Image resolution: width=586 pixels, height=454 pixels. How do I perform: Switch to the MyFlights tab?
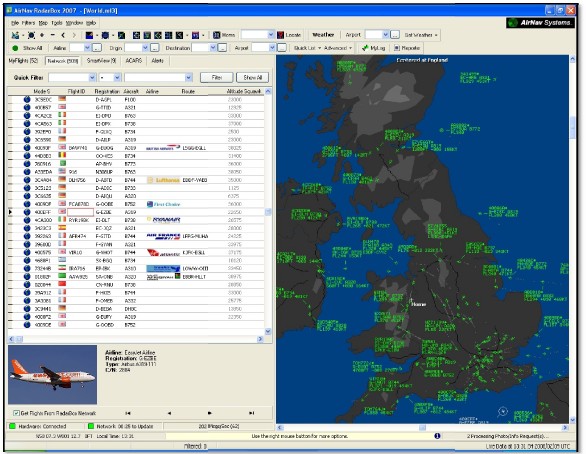[23, 61]
